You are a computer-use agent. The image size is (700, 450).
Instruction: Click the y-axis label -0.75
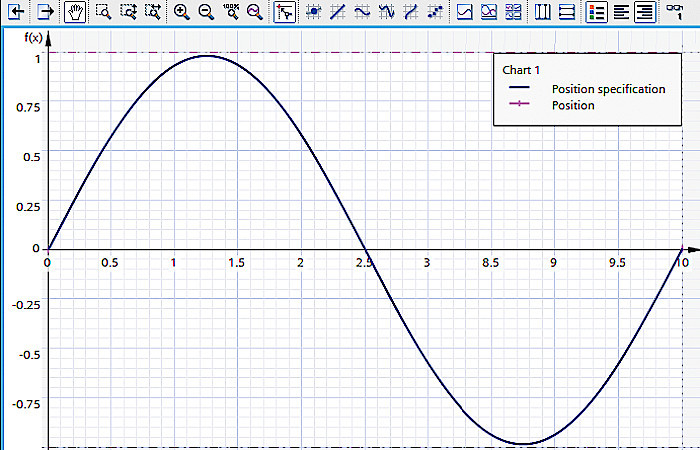(x=28, y=404)
